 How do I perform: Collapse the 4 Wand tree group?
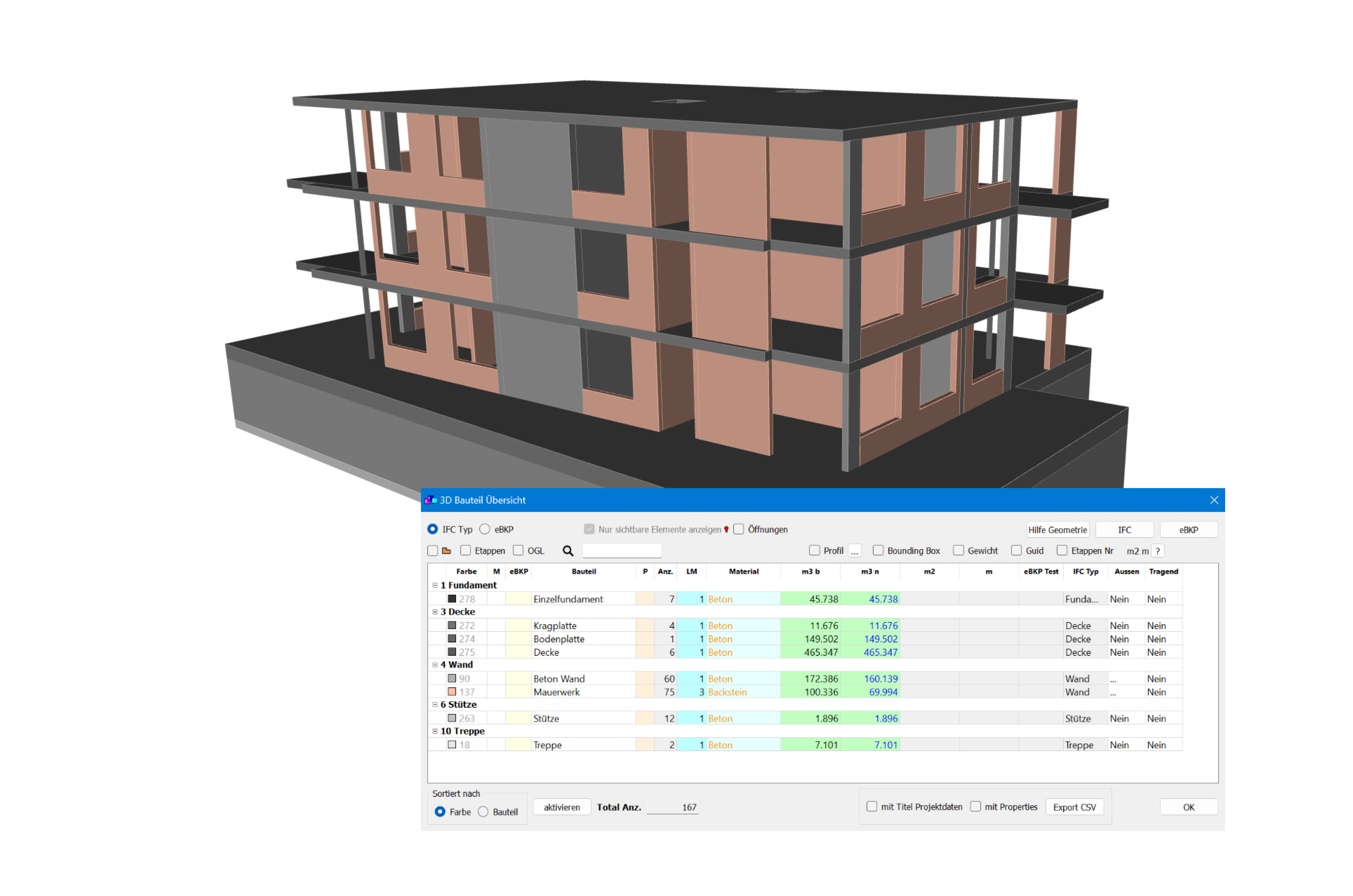435,665
